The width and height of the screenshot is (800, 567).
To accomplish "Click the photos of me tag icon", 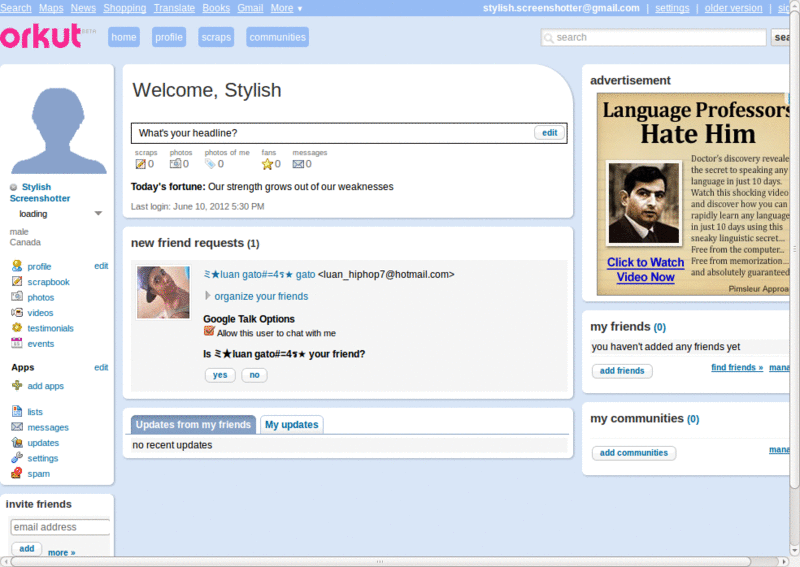I will point(210,163).
